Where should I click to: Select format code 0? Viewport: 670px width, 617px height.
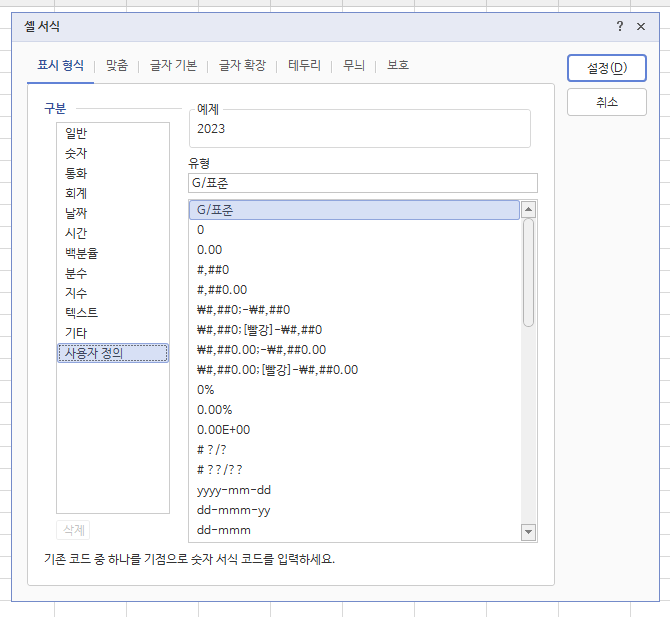[x=354, y=230]
